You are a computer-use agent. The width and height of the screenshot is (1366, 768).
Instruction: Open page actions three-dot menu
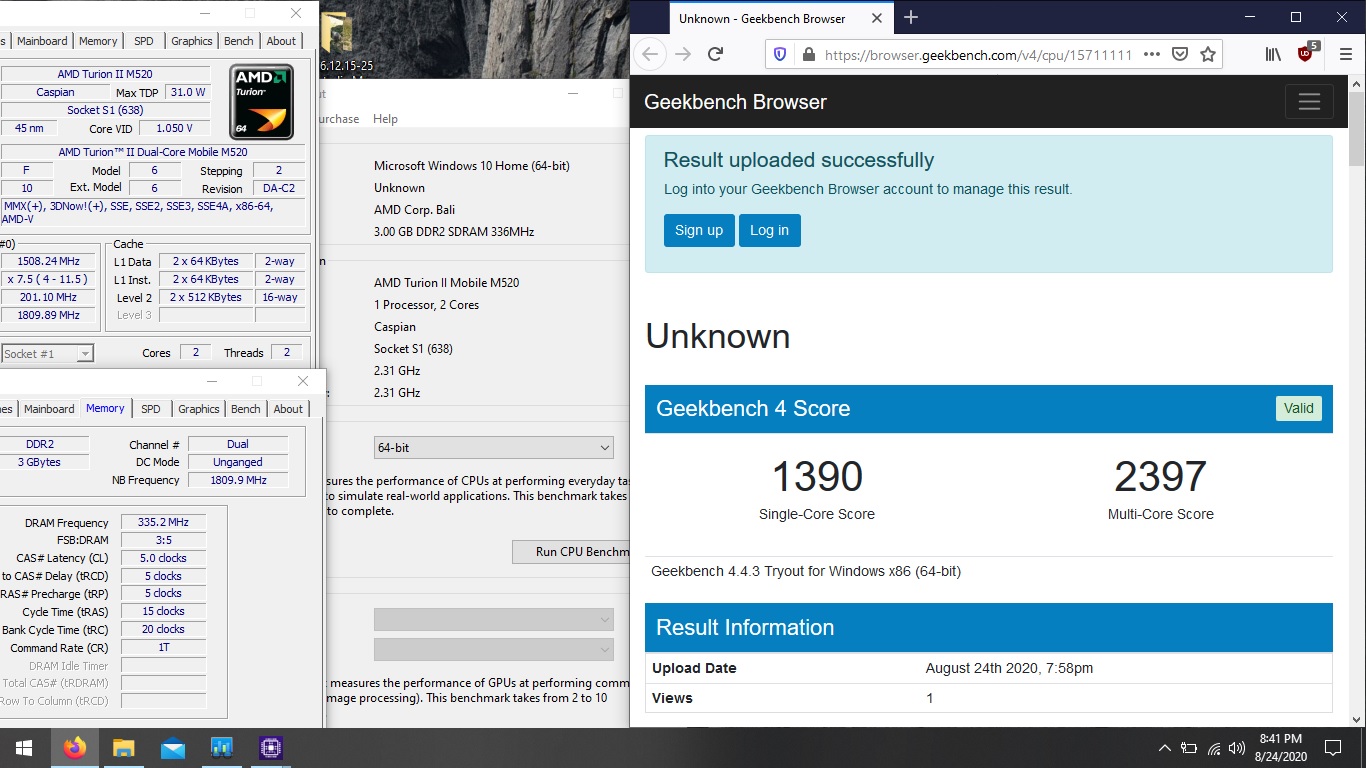click(x=1152, y=54)
